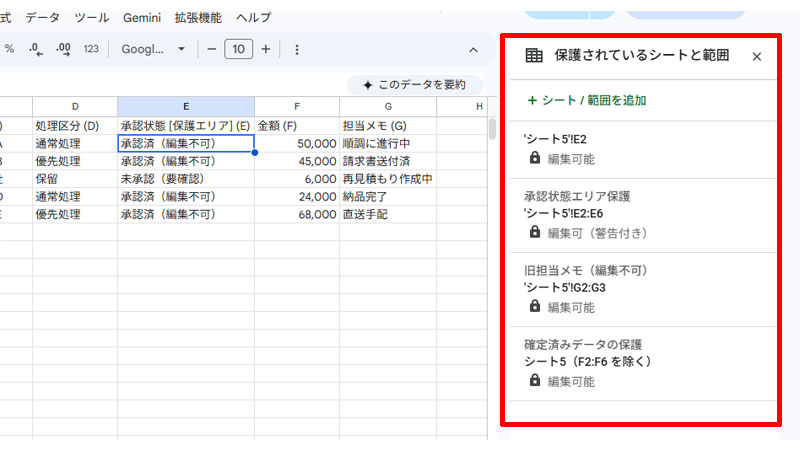The width and height of the screenshot is (800, 450).
Task: Open the 確定済みデータの保護 protection entry
Action: tap(643, 363)
